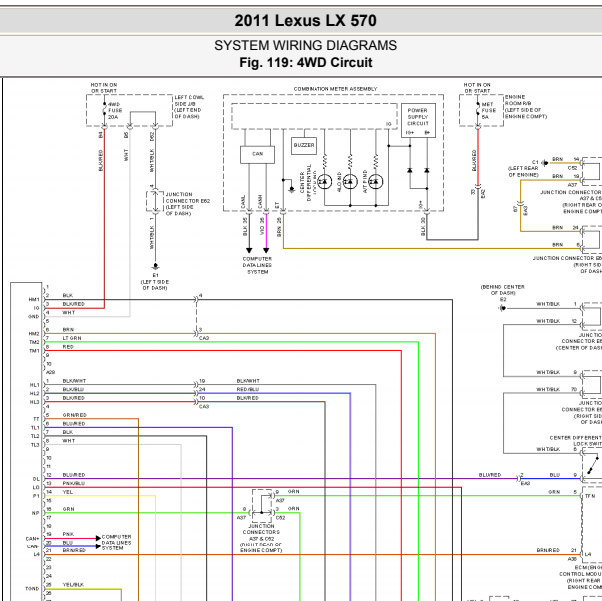The image size is (602, 601).
Task: Click the E1 ground point label
Action: [x=155, y=282]
